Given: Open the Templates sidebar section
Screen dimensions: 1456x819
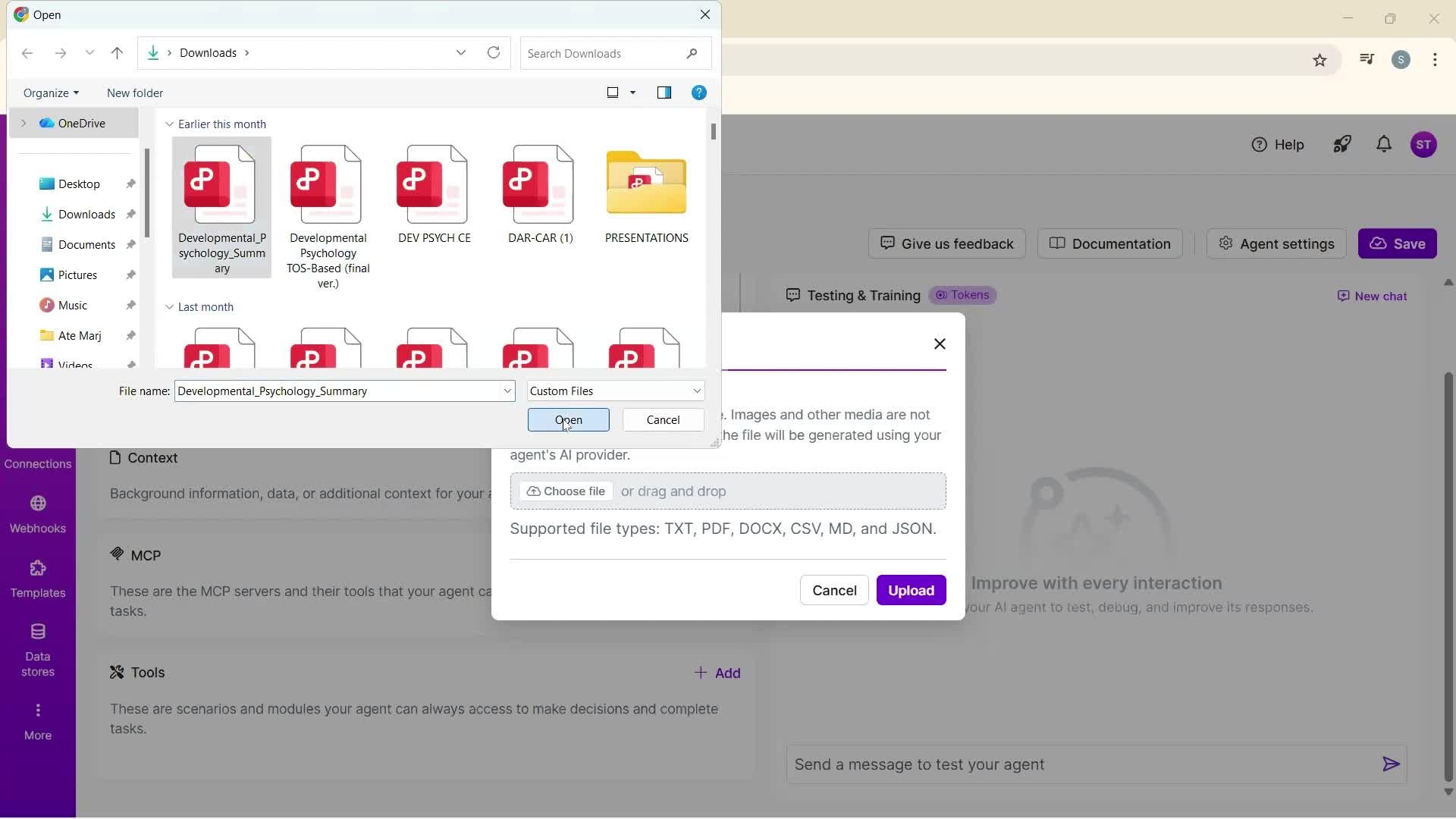Looking at the screenshot, I should [37, 579].
